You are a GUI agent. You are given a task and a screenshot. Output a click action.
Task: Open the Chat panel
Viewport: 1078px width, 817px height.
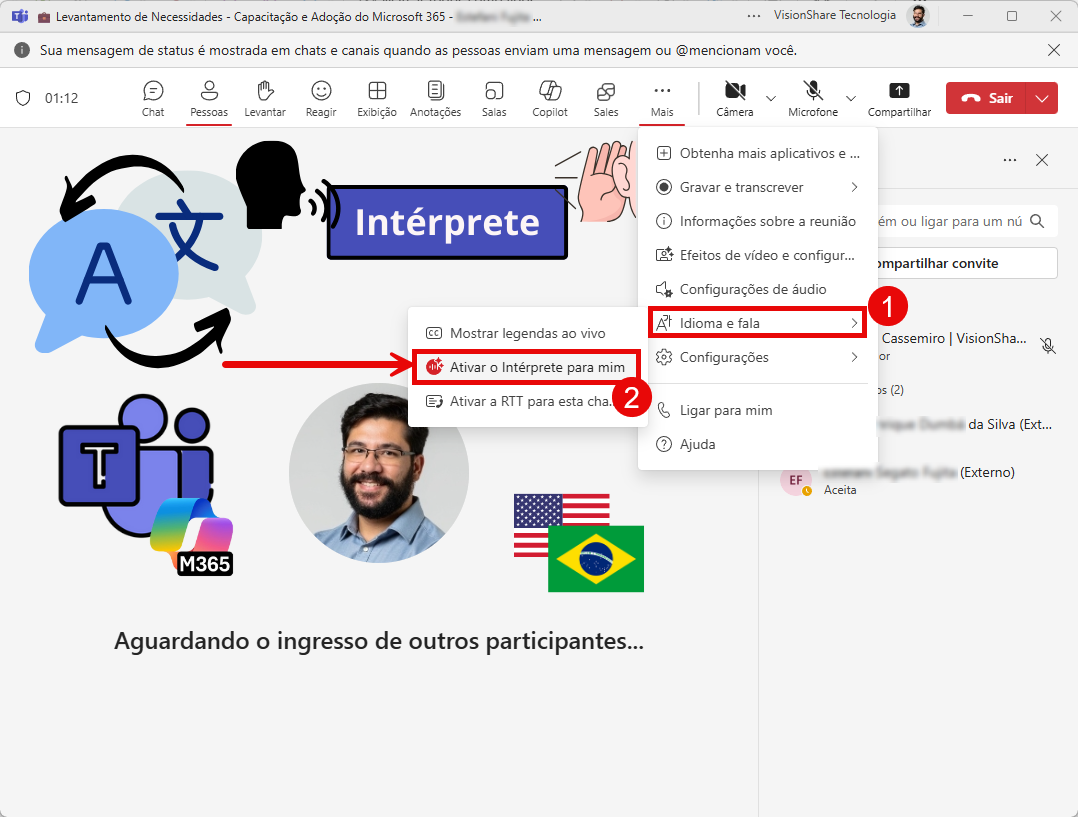coord(153,98)
